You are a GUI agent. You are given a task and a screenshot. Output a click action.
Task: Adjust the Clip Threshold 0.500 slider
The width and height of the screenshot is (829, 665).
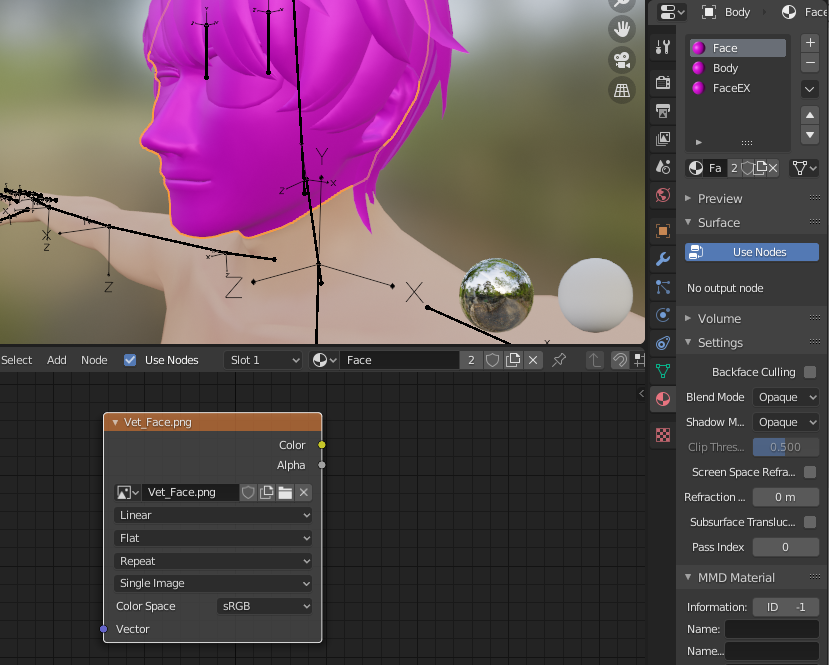click(786, 447)
